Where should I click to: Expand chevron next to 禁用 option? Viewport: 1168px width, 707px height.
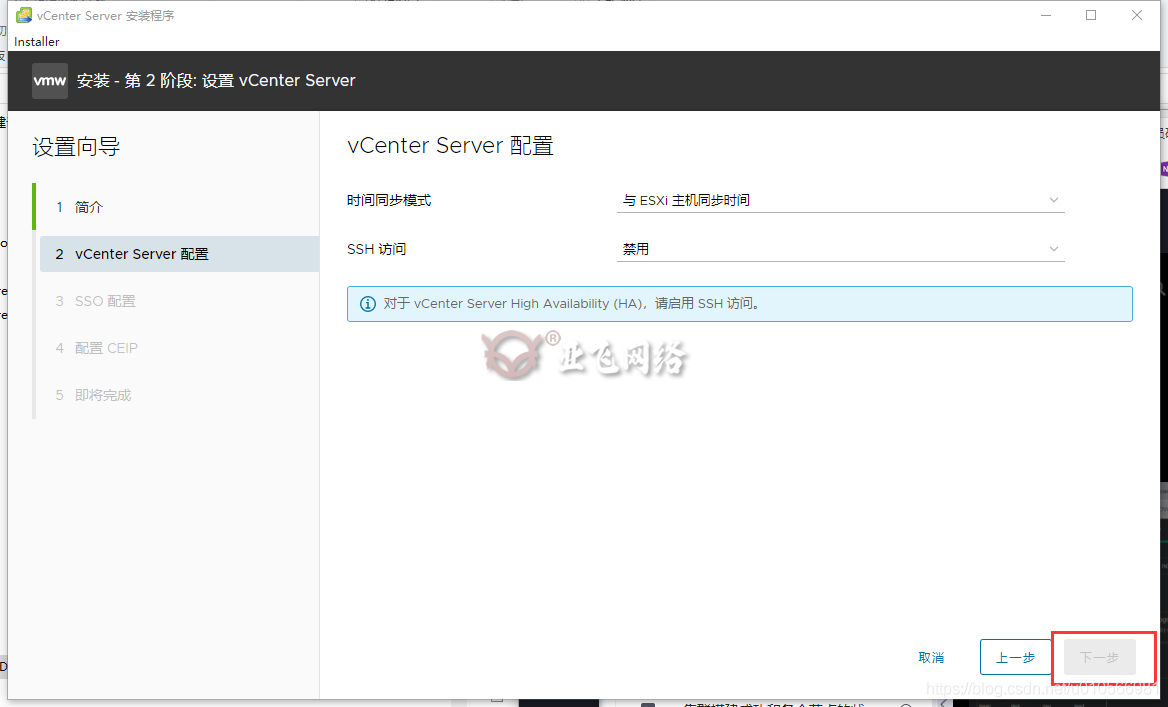pyautogui.click(x=1053, y=249)
